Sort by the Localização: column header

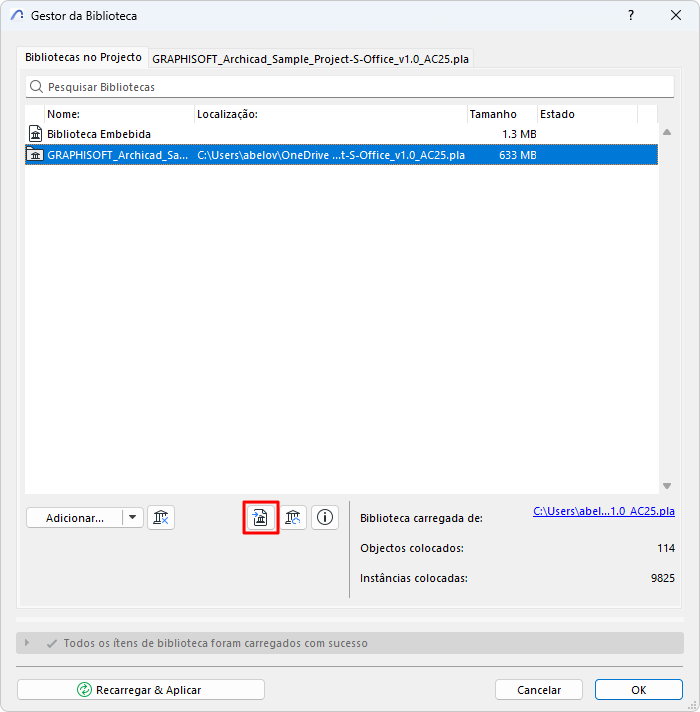point(331,114)
